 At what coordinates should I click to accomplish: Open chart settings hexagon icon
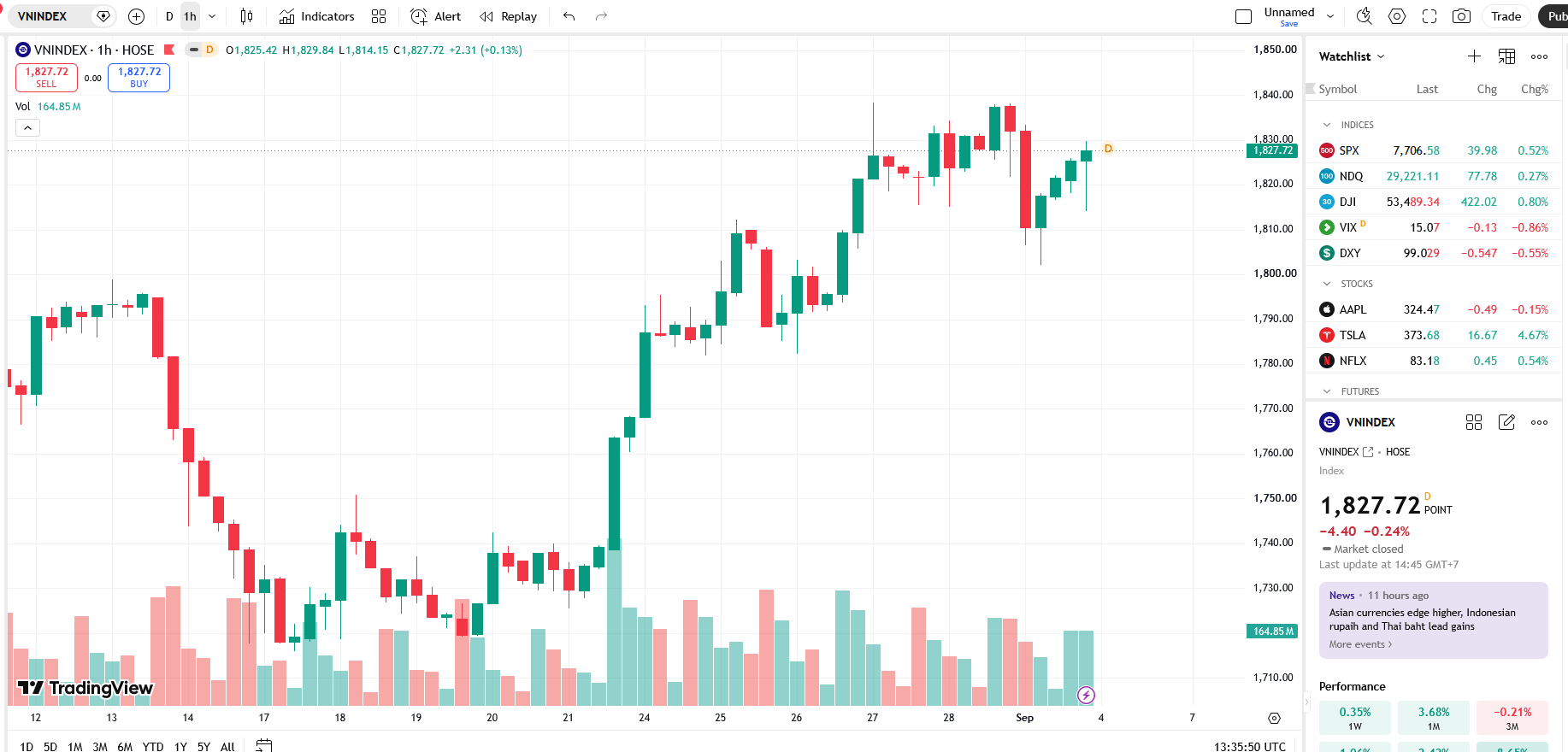(1397, 16)
